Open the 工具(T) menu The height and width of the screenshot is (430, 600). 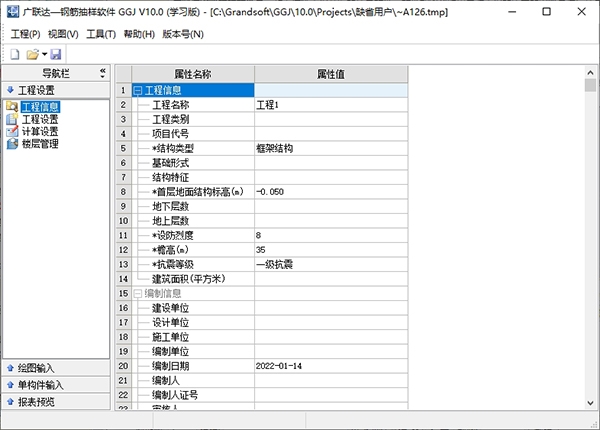click(101, 34)
